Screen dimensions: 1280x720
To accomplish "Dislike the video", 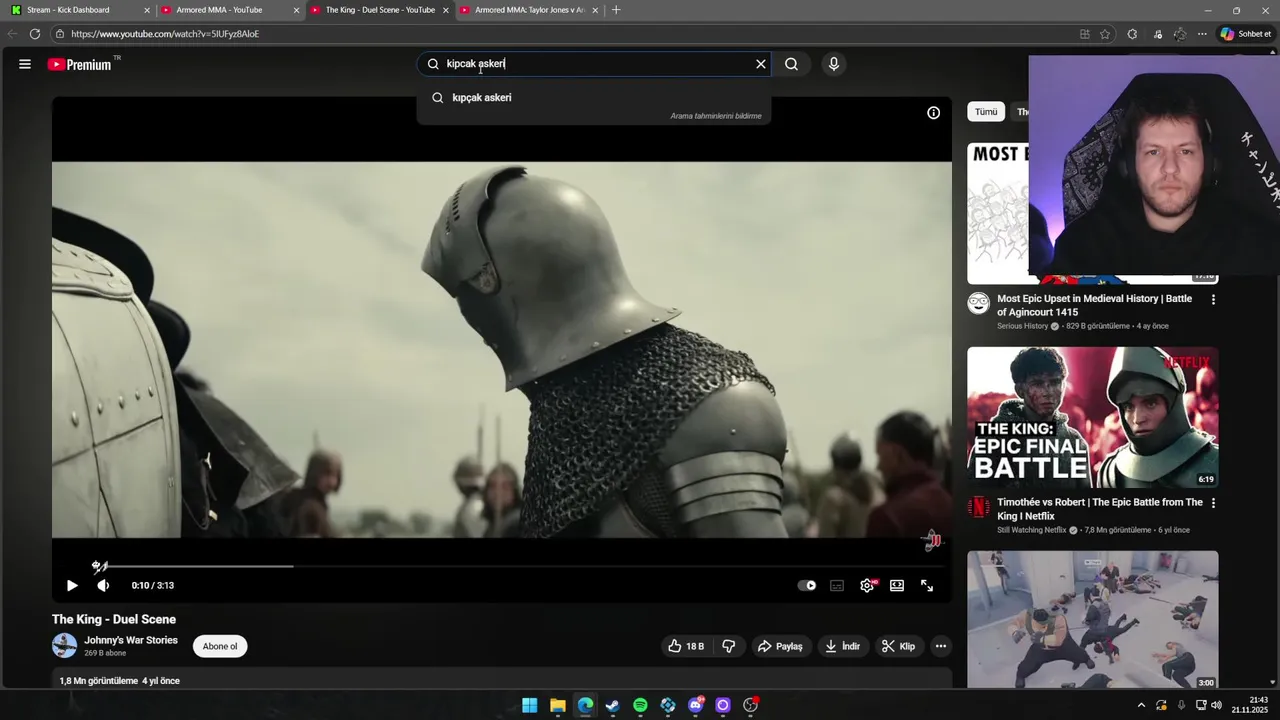I will click(729, 646).
